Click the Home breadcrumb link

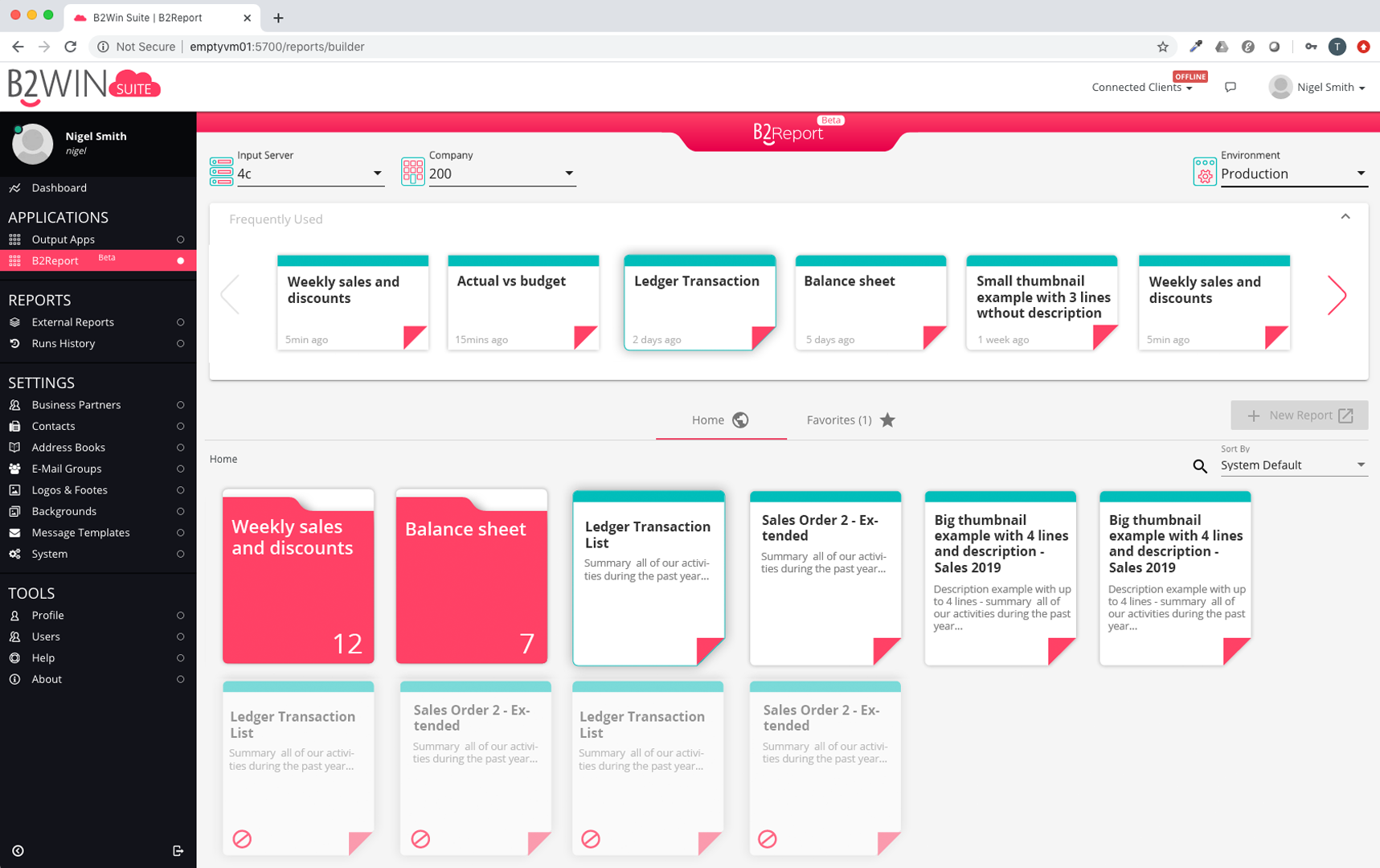(223, 459)
